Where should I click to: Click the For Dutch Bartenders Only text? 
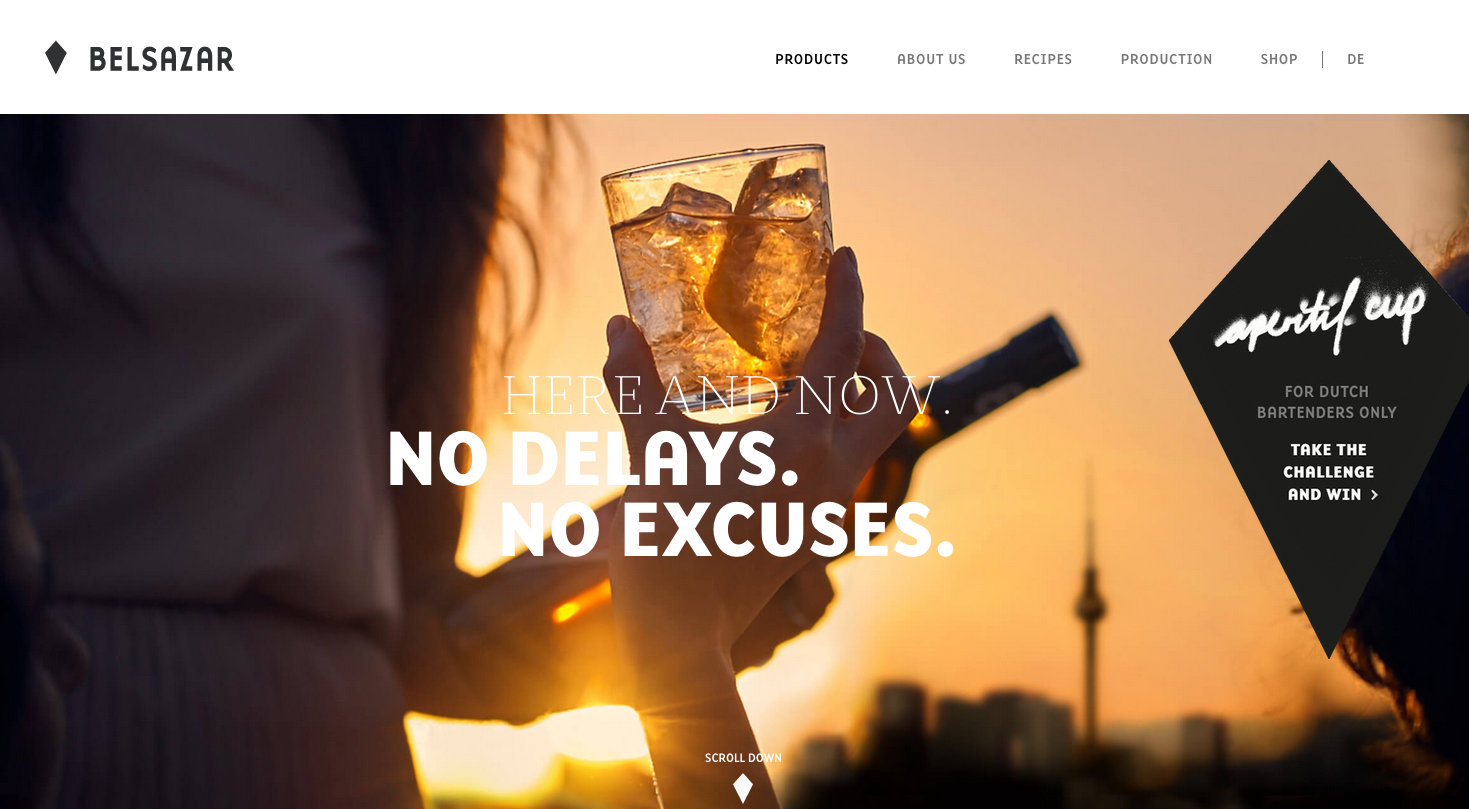[x=1327, y=402]
